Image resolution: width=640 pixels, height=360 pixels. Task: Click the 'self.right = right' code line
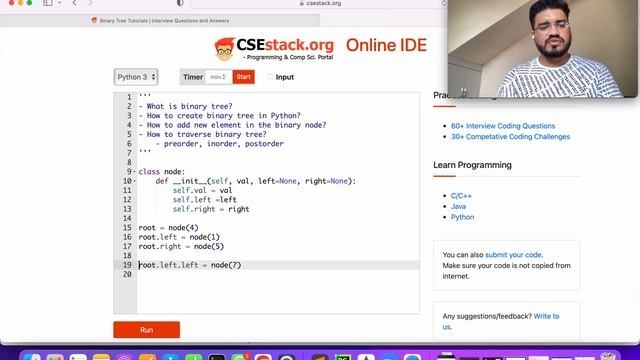coord(211,209)
